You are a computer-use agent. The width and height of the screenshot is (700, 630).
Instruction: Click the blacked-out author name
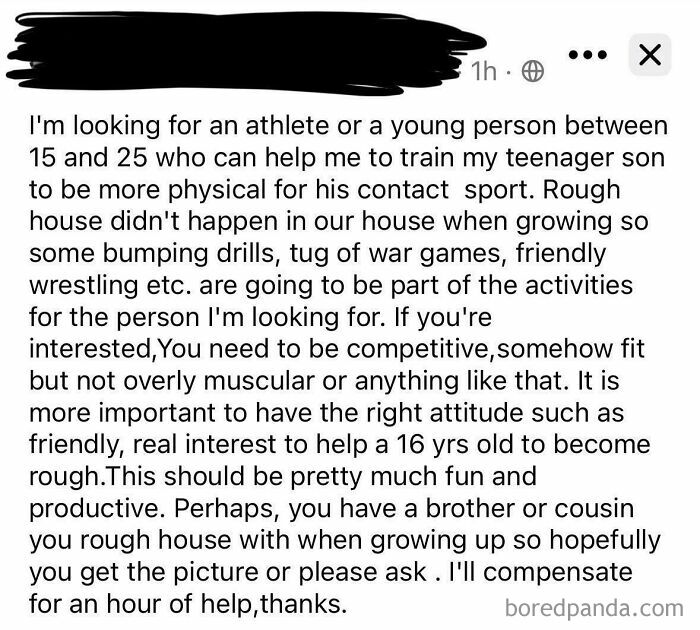point(246,54)
